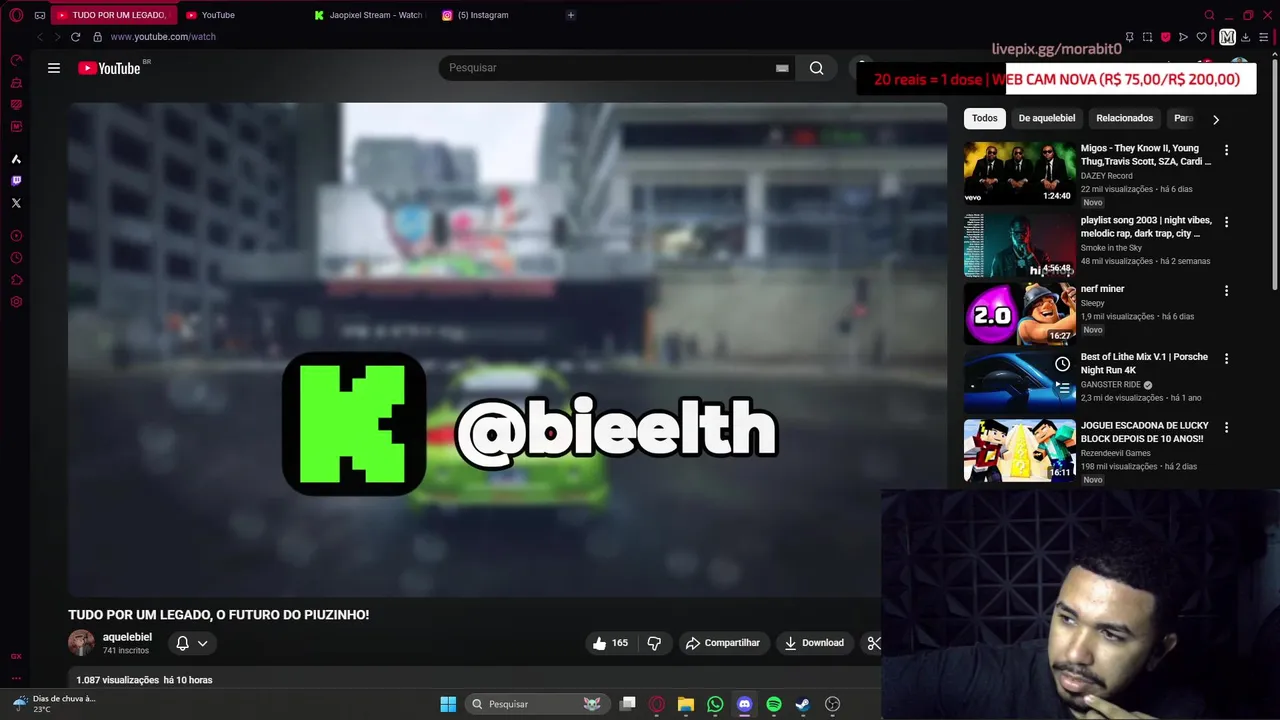Click the address bar lock icon
Screen dimensions: 1280x720
pyautogui.click(x=97, y=37)
